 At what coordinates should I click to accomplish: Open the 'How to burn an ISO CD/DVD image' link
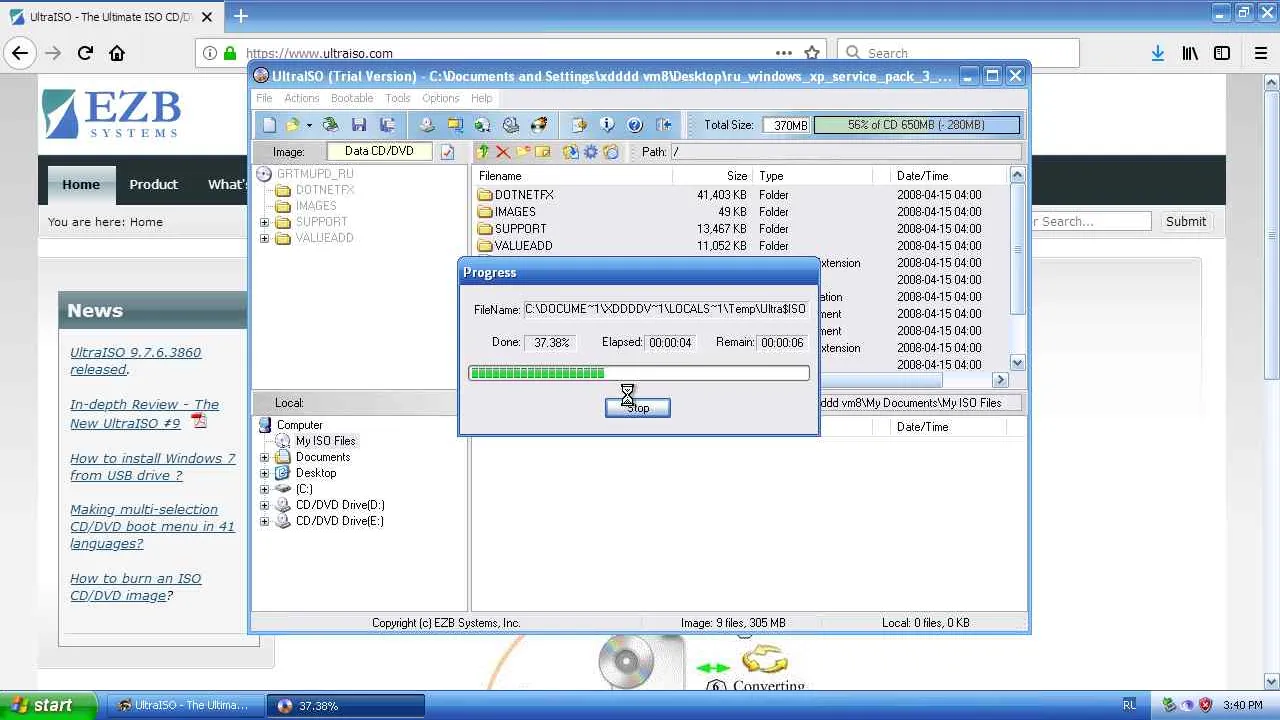point(135,587)
